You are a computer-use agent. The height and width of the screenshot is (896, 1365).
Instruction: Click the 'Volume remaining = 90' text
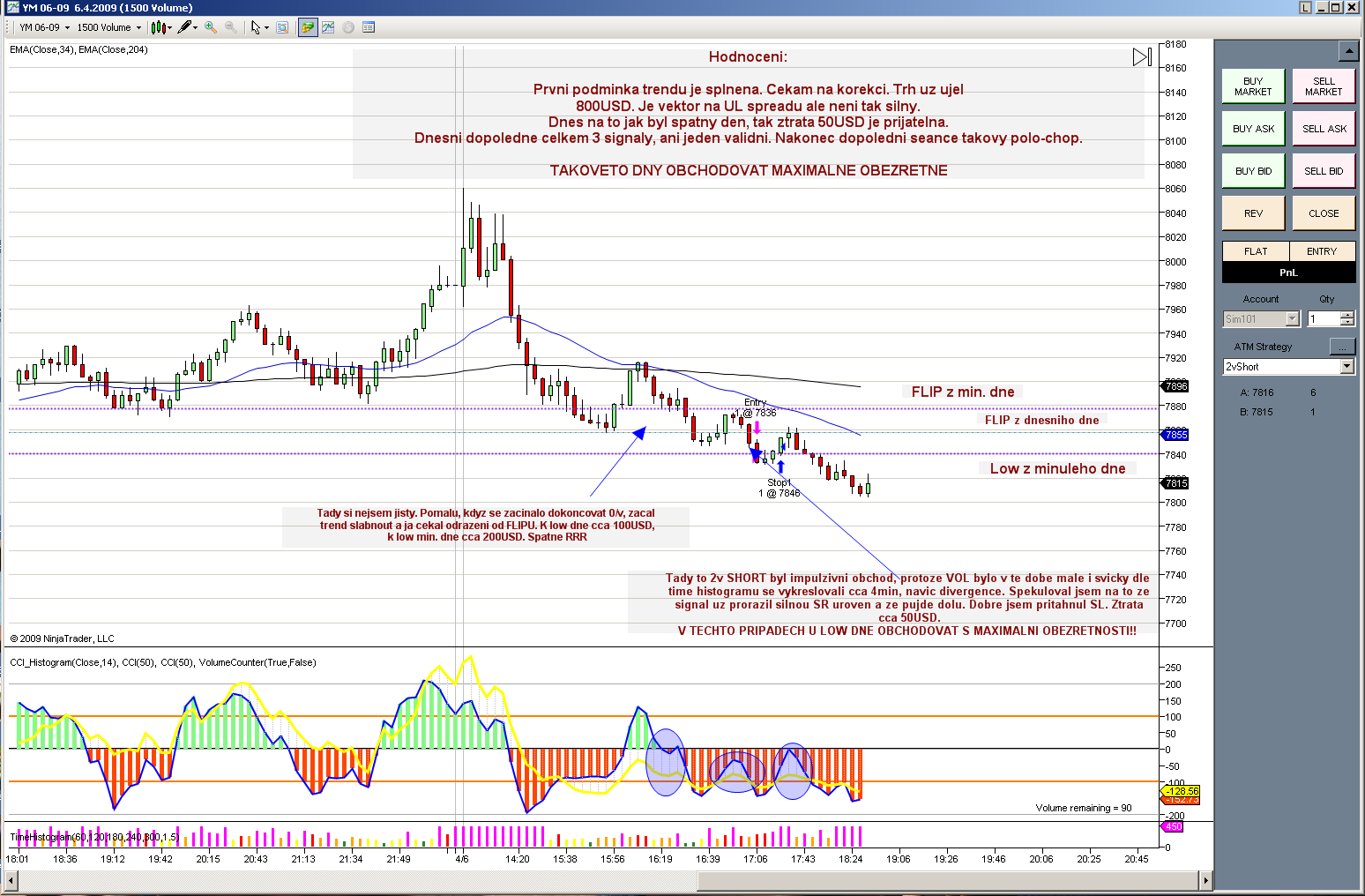pos(1084,808)
